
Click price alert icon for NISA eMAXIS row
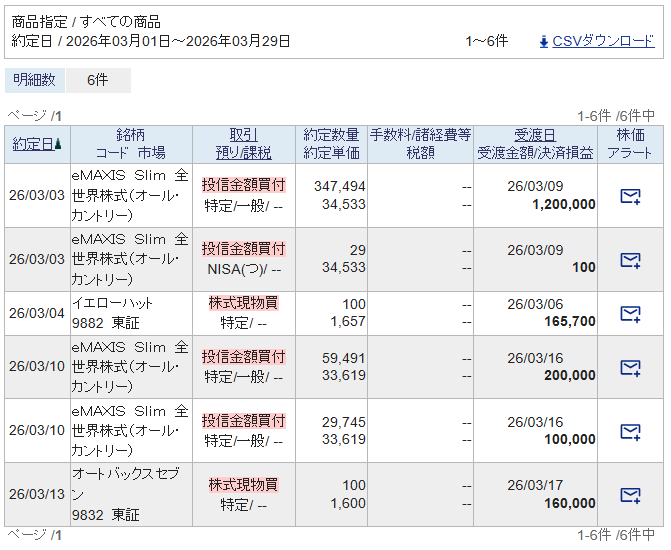click(630, 260)
